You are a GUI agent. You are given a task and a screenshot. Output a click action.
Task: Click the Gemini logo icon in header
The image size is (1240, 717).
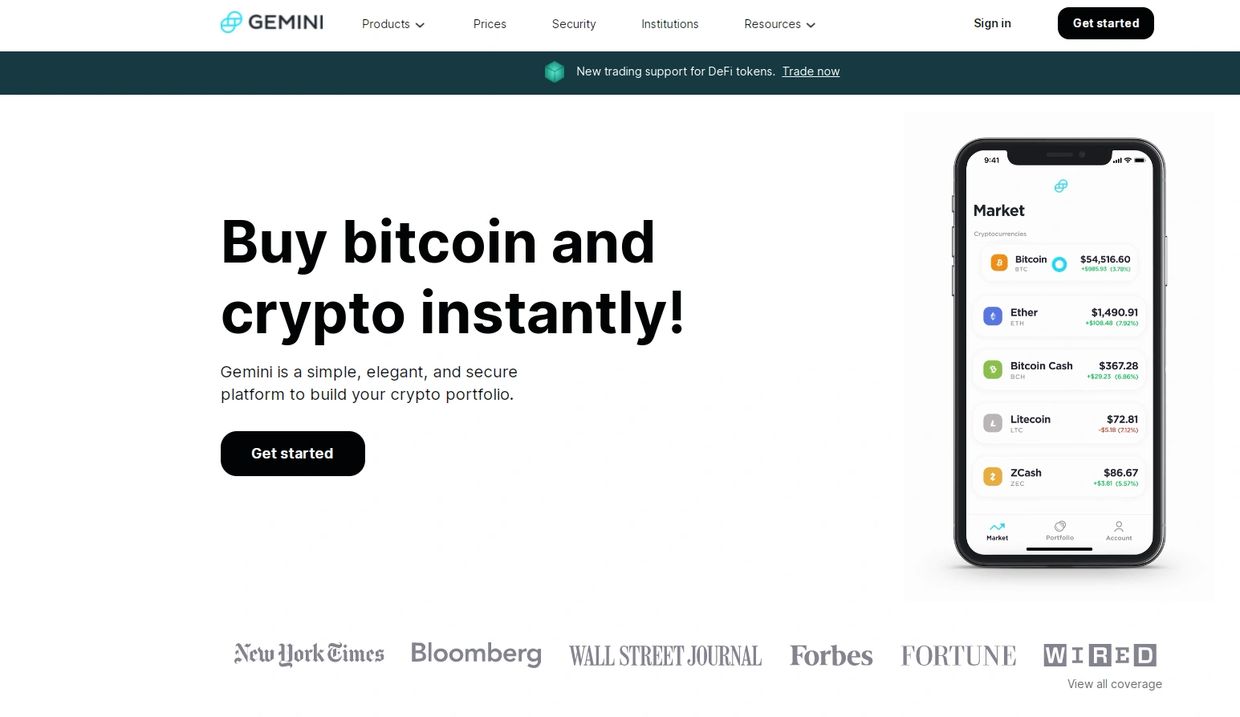point(231,22)
